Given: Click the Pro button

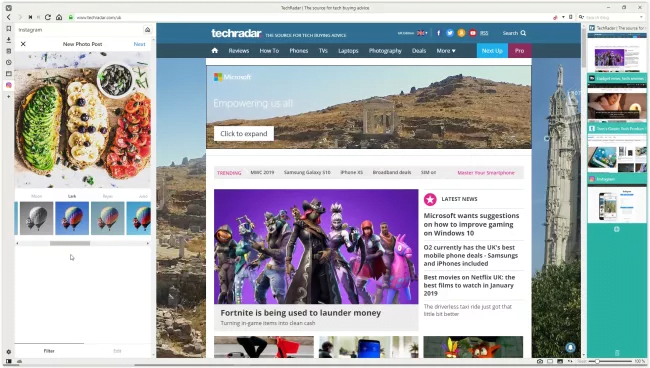Looking at the screenshot, I should tap(519, 51).
